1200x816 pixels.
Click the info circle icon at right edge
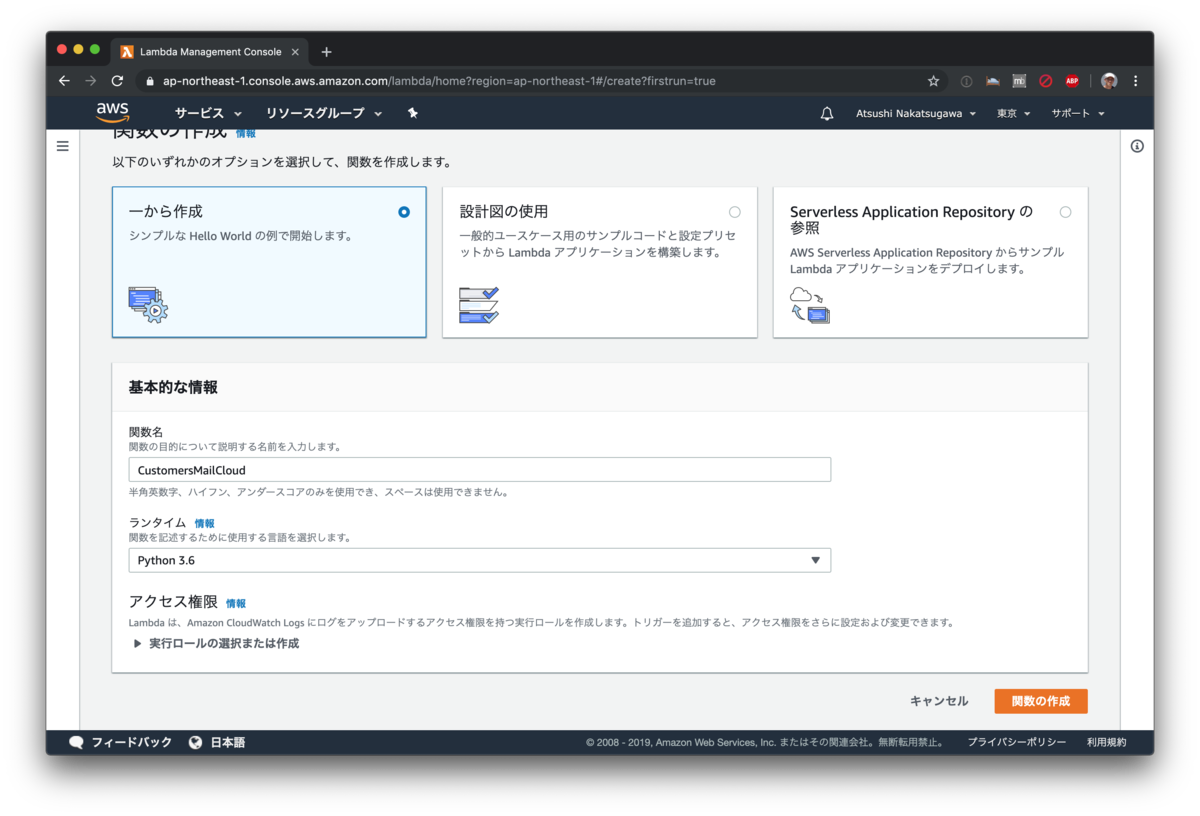(1137, 146)
